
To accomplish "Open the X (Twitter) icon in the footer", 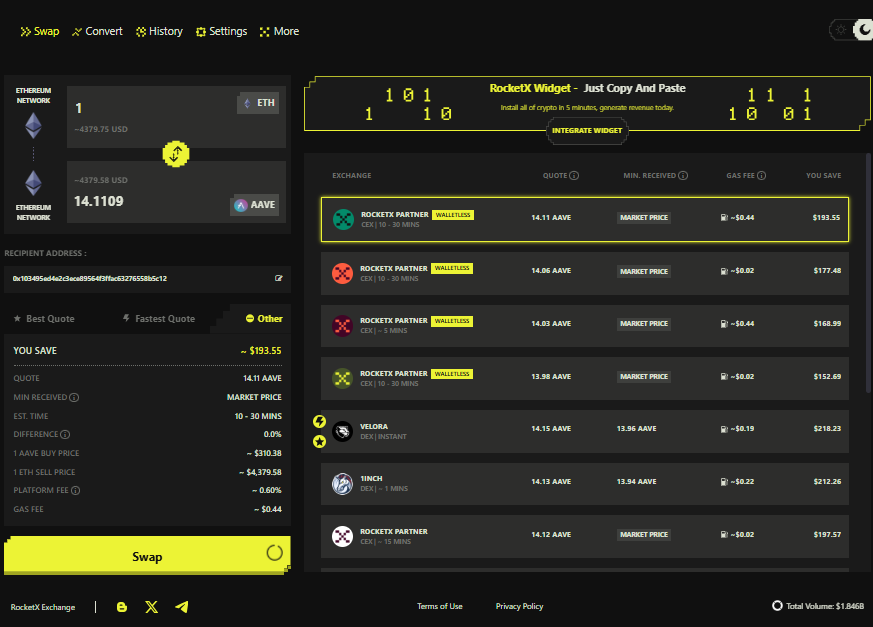I will click(x=151, y=607).
